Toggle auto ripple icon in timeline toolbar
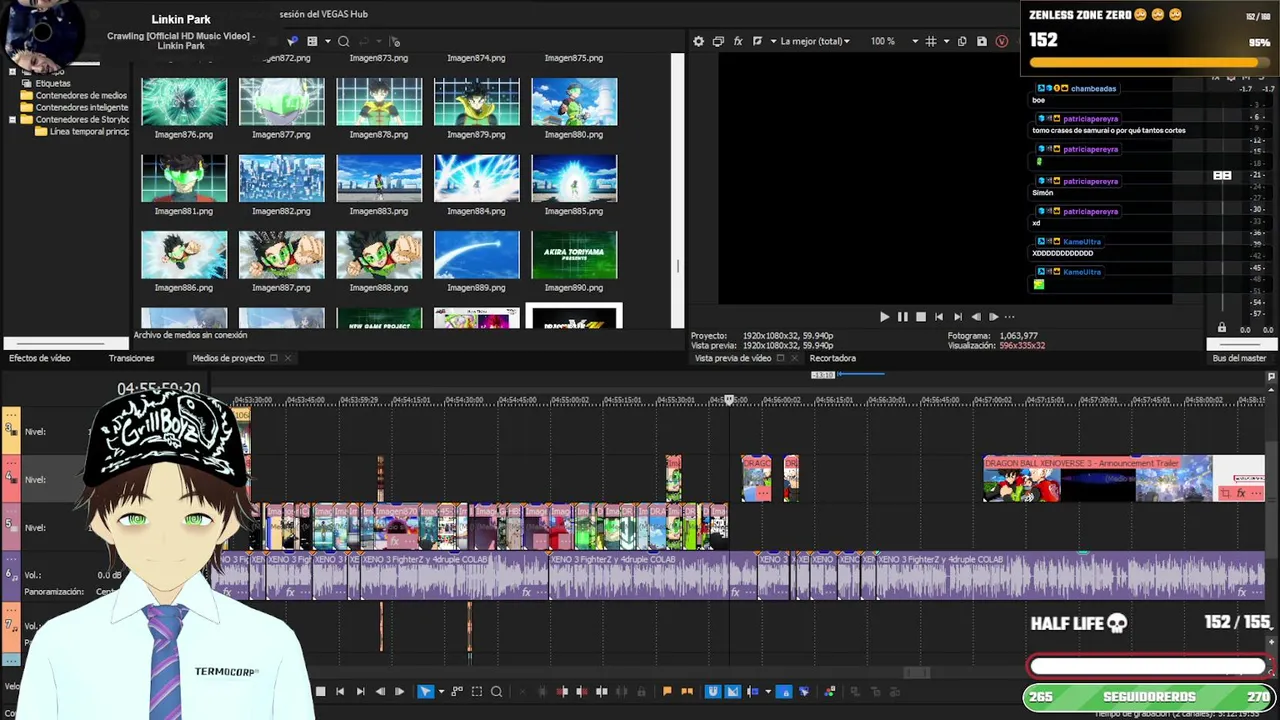The height and width of the screenshot is (720, 1280). (x=753, y=691)
